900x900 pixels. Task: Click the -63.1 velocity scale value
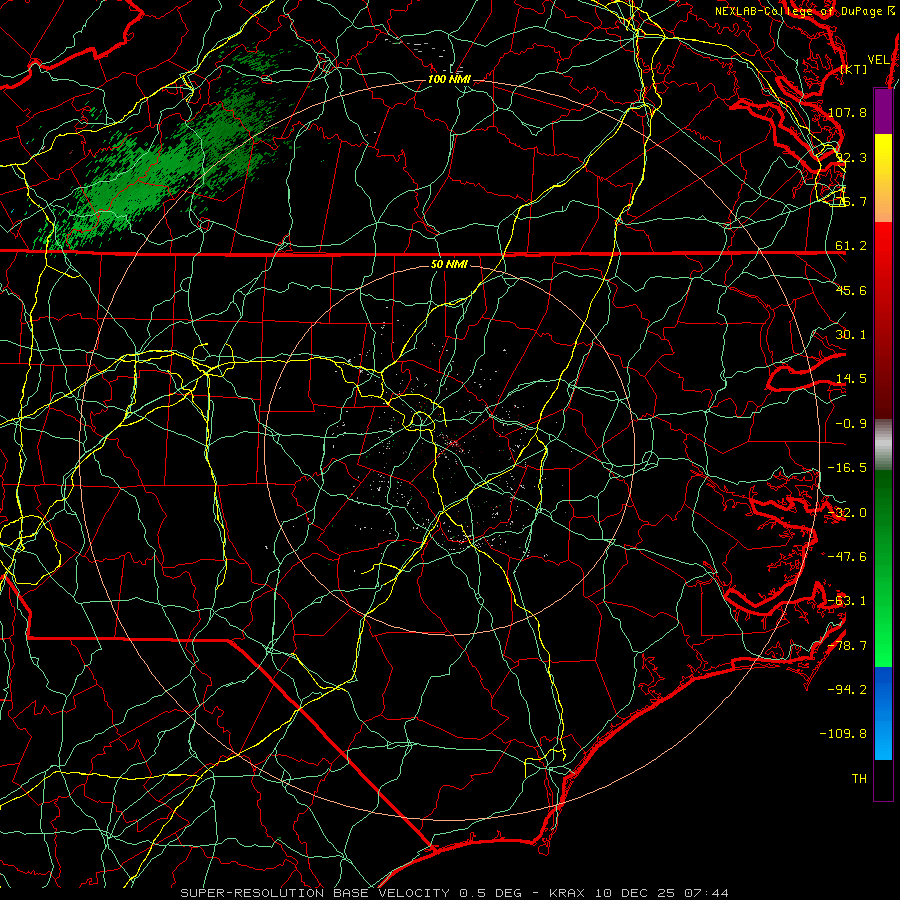(x=847, y=601)
